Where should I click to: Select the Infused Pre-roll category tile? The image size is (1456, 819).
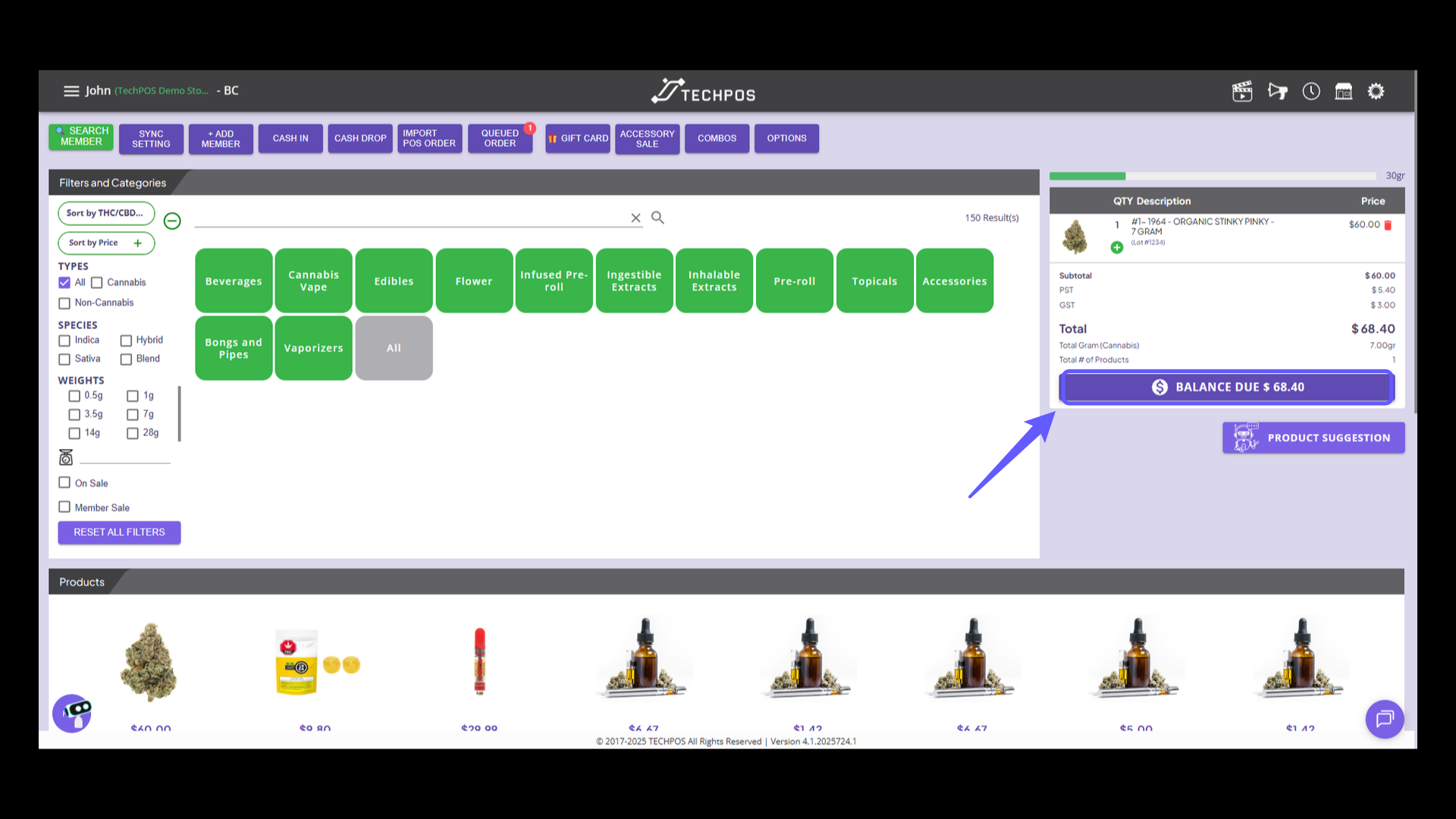pyautogui.click(x=554, y=281)
